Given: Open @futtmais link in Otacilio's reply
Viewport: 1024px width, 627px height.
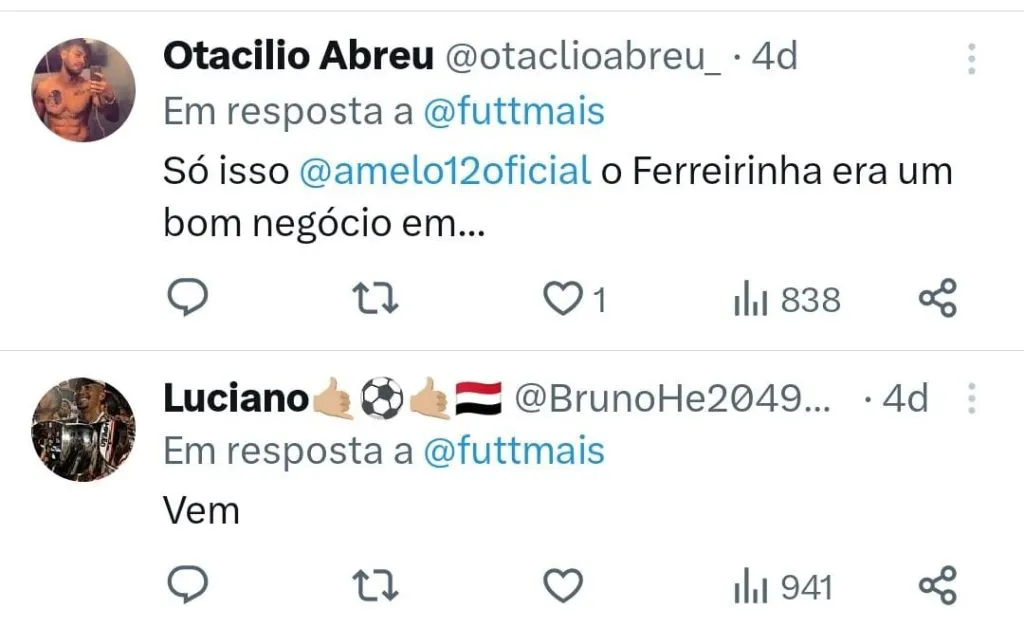Looking at the screenshot, I should [x=514, y=112].
